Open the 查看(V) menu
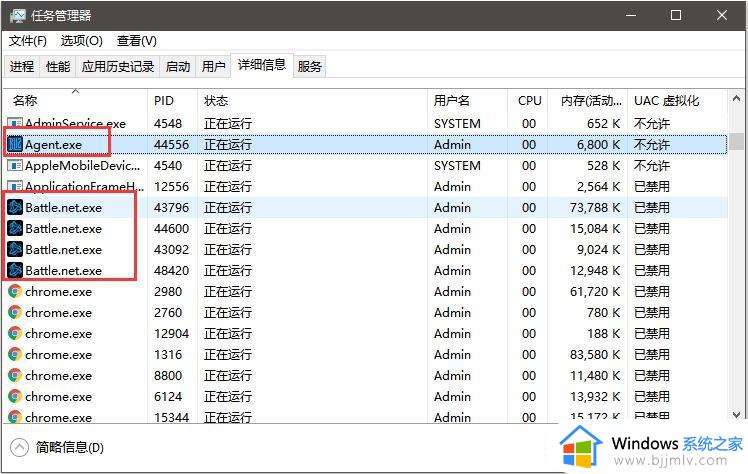This screenshot has height=474, width=748. click(x=136, y=41)
